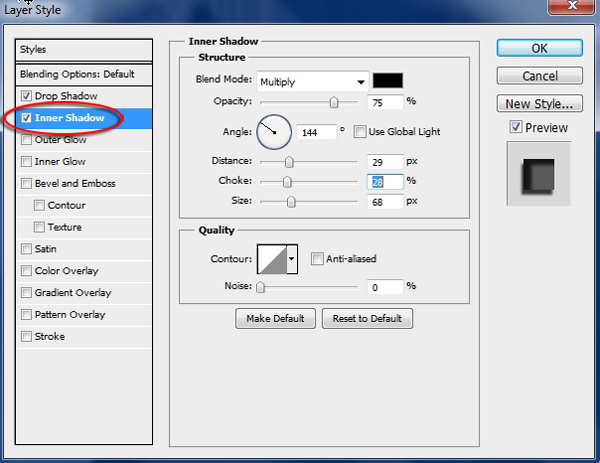Viewport: 600px width, 463px height.
Task: Select Blending Options: Default entry
Action: 76,74
